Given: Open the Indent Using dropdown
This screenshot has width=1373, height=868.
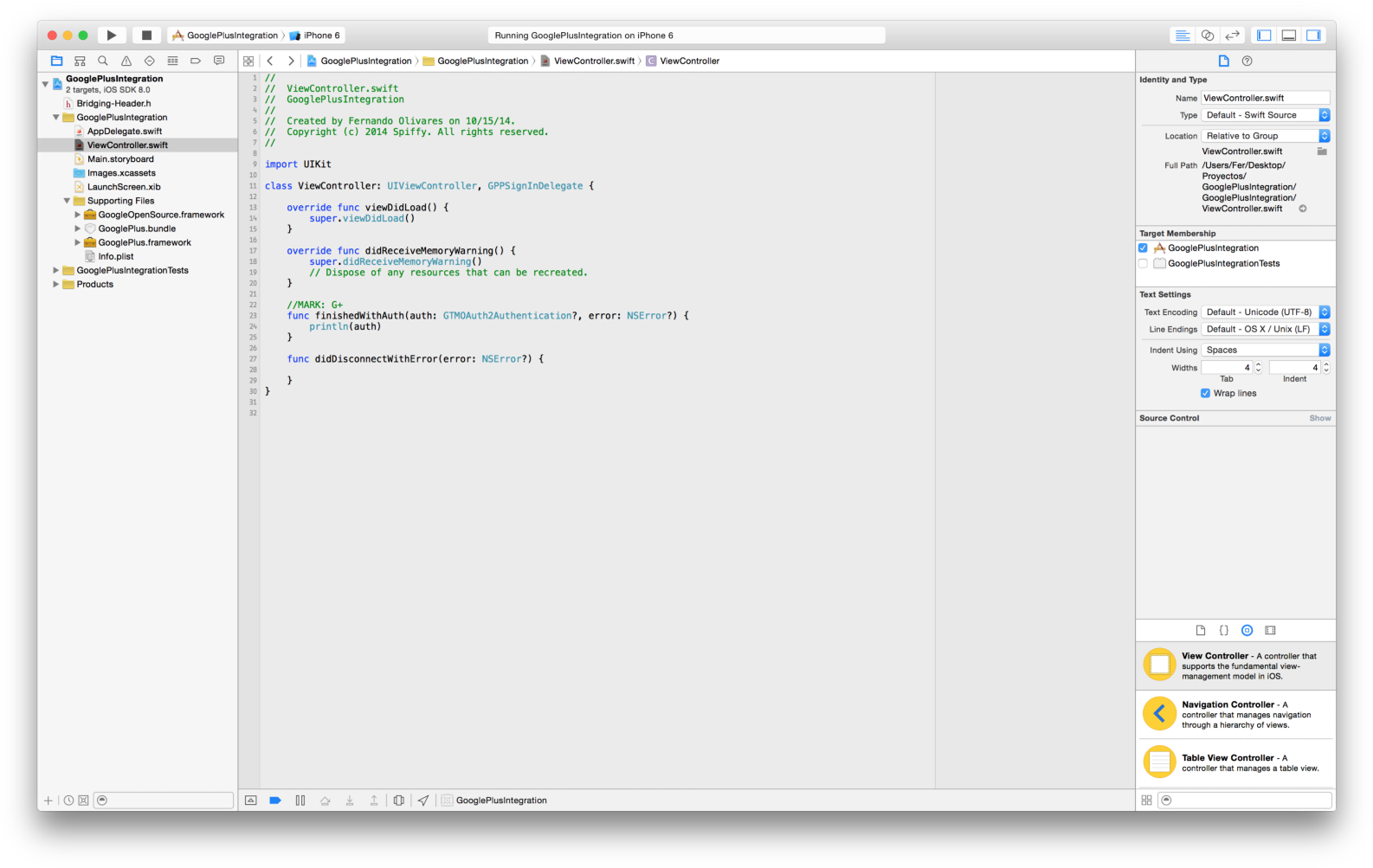Looking at the screenshot, I should (1265, 350).
